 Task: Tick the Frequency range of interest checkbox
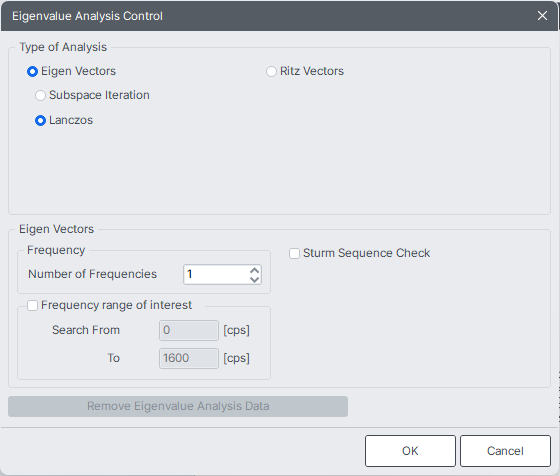pos(32,306)
